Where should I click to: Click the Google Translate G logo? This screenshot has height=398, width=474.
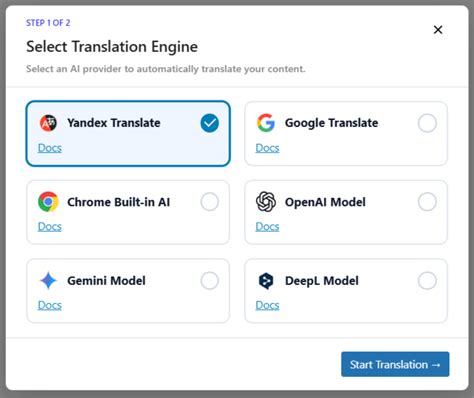tap(266, 123)
